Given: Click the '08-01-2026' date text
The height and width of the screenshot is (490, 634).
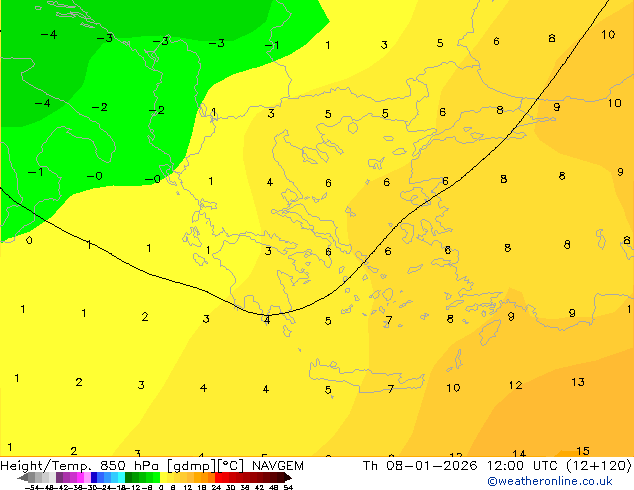Looking at the screenshot, I should pyautogui.click(x=431, y=466).
